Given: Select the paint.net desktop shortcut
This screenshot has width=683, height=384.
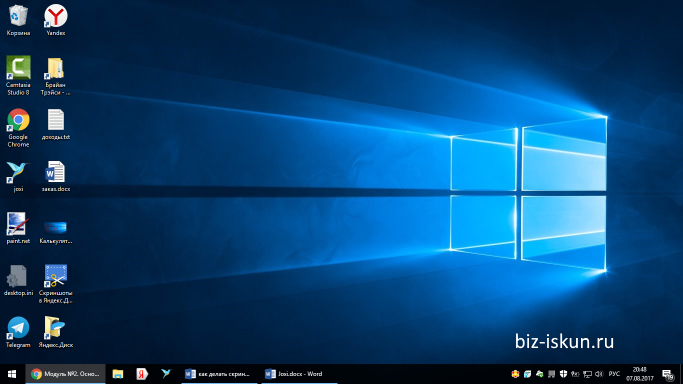Looking at the screenshot, I should pyautogui.click(x=18, y=228).
